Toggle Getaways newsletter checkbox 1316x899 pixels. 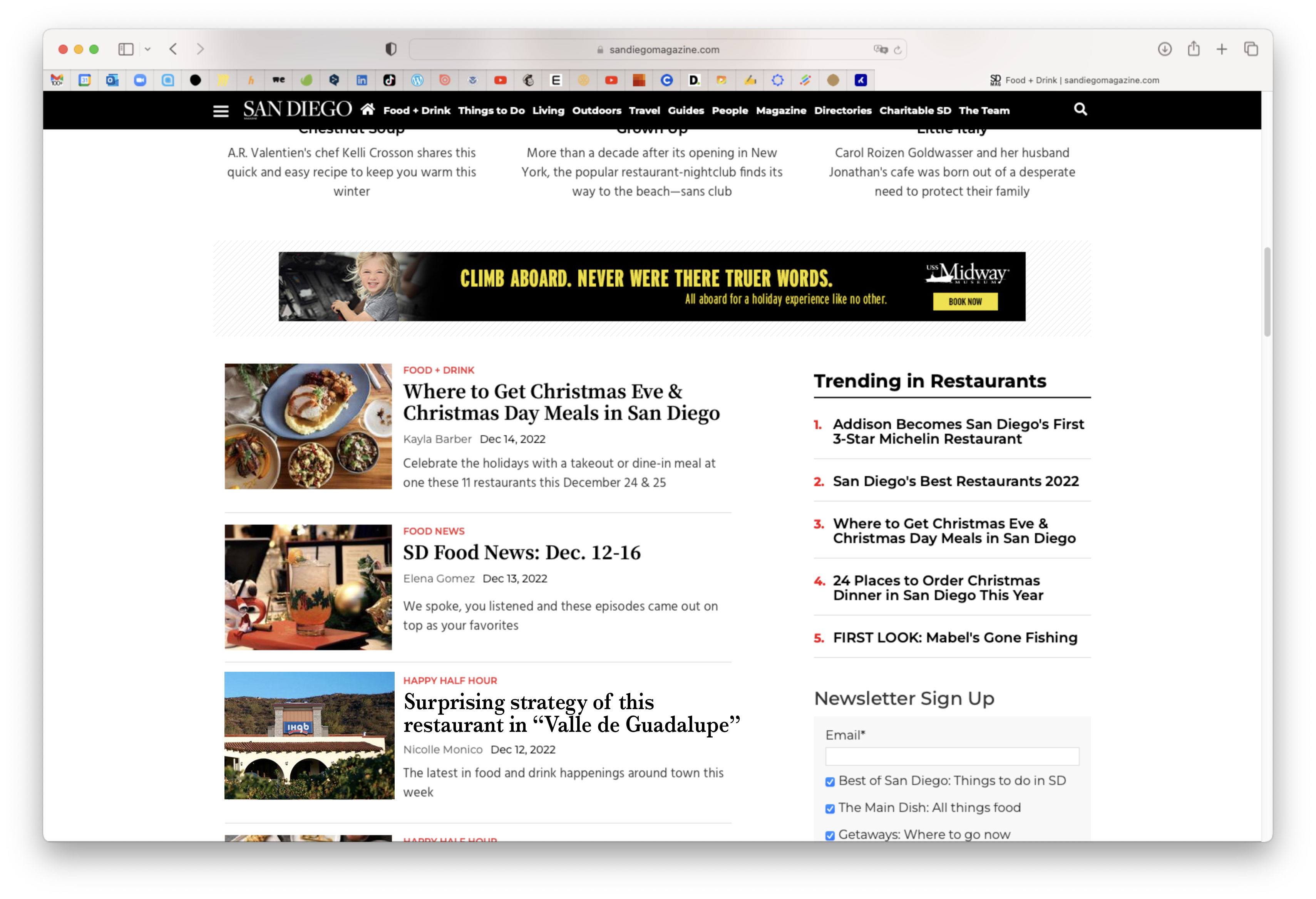tap(830, 835)
